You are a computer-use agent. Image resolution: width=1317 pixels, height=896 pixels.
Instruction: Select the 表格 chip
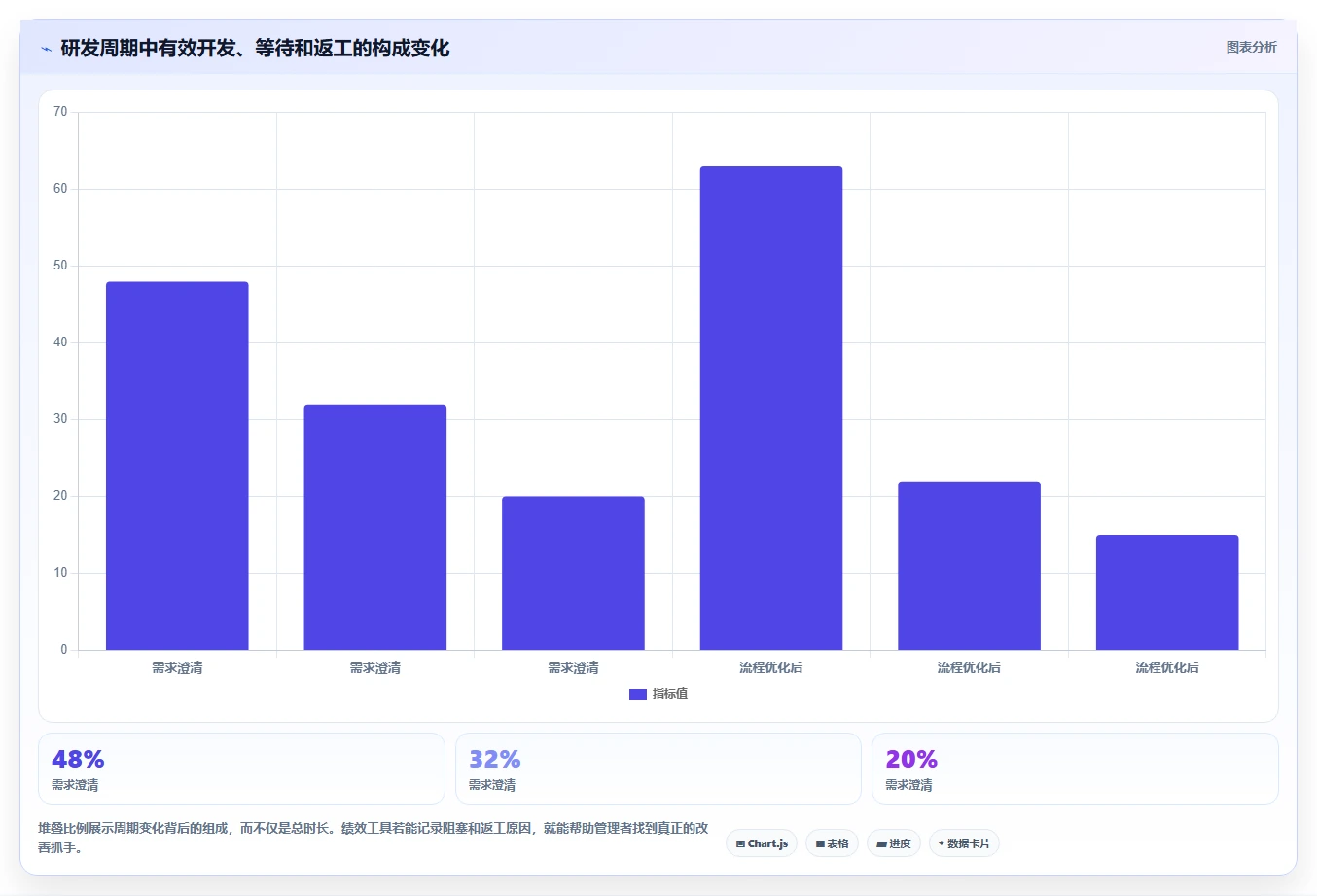pos(832,843)
